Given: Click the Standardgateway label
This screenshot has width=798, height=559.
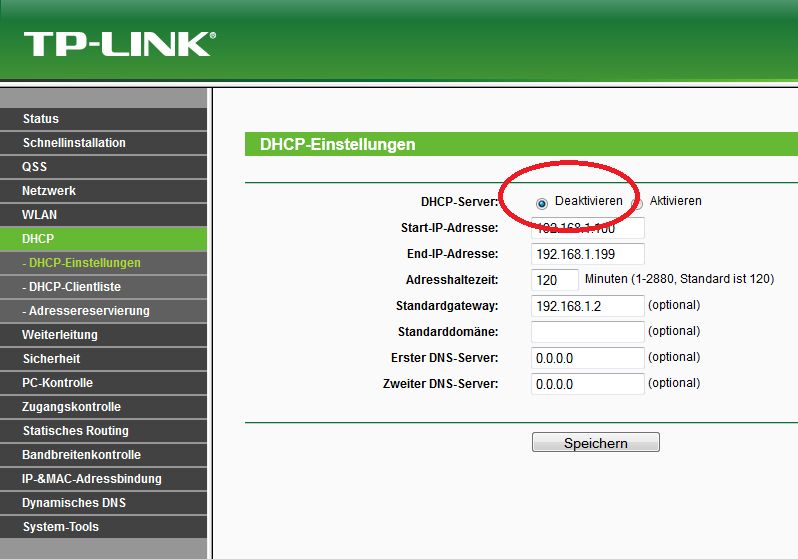Looking at the screenshot, I should (x=447, y=306).
